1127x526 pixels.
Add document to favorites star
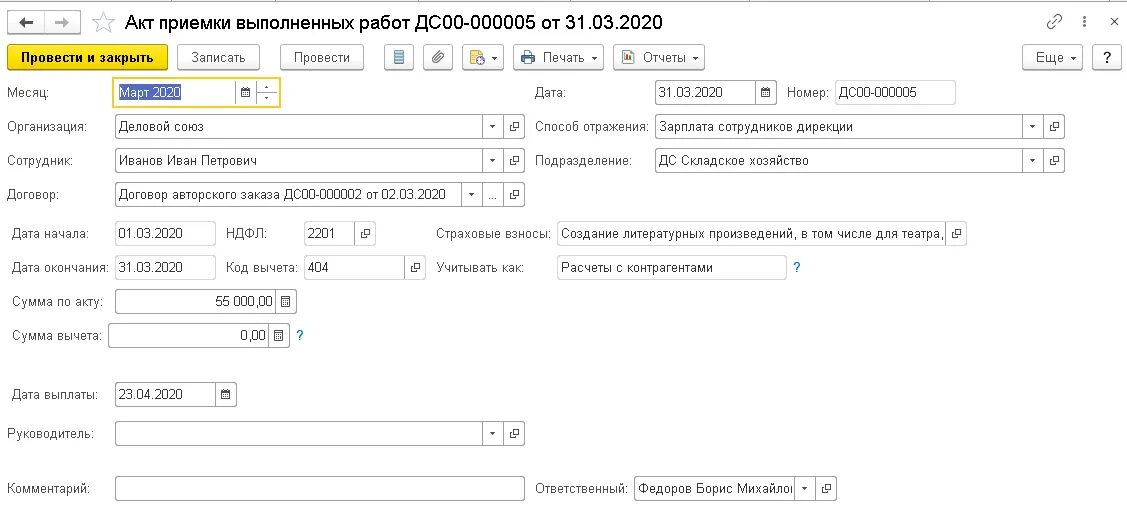tap(102, 22)
